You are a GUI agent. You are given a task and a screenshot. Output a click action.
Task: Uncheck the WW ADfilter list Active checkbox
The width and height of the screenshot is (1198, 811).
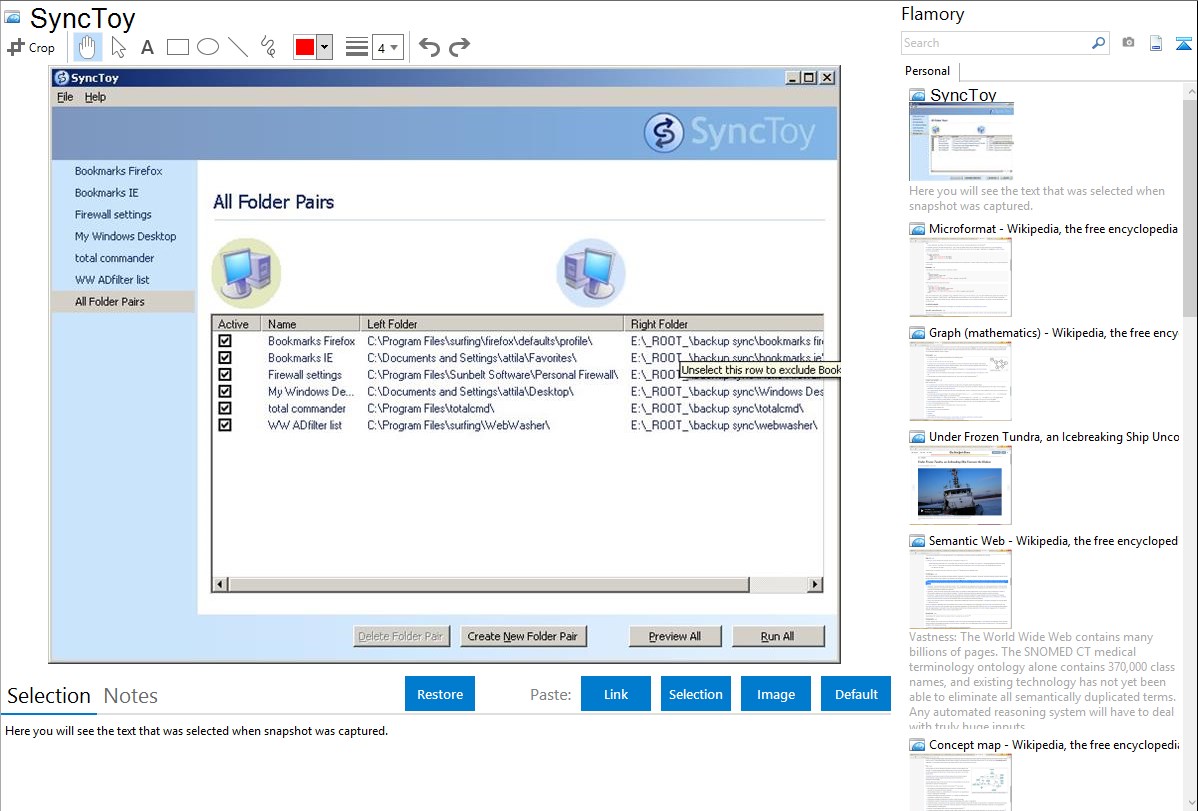click(225, 425)
